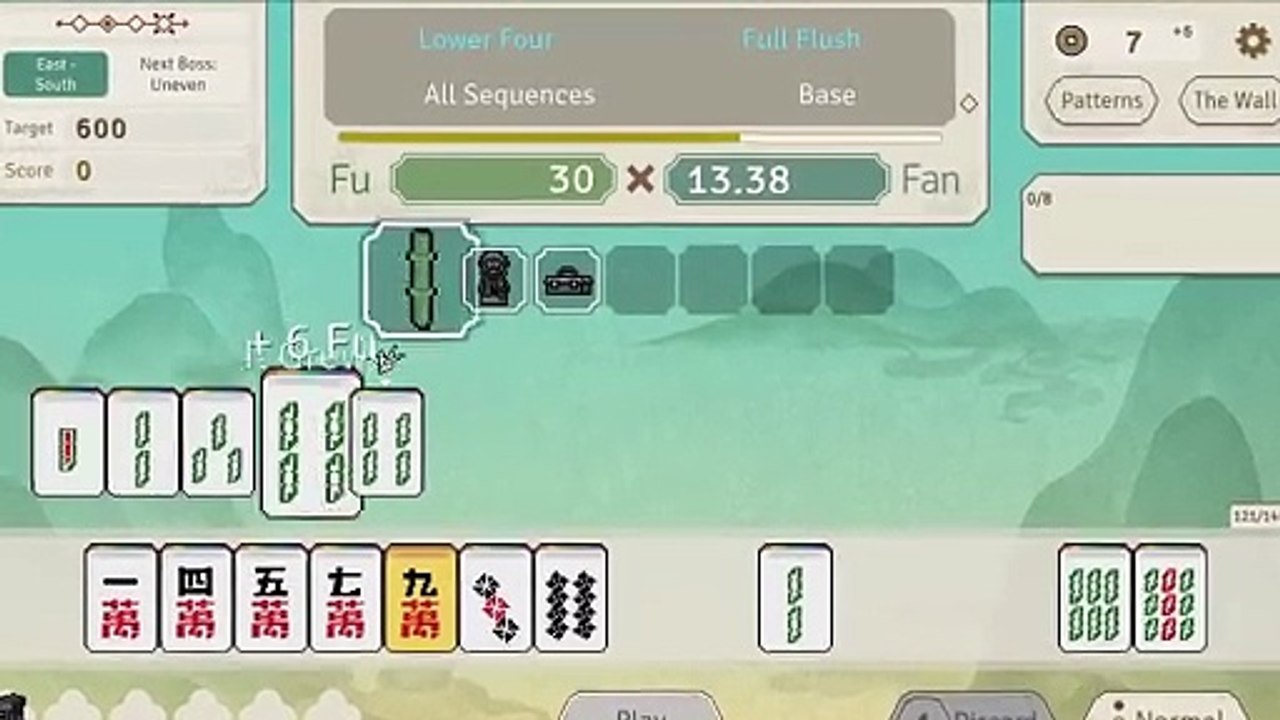Screen dimensions: 1280x720
Task: Pick the one-character (一萬) tile
Action: coord(121,598)
